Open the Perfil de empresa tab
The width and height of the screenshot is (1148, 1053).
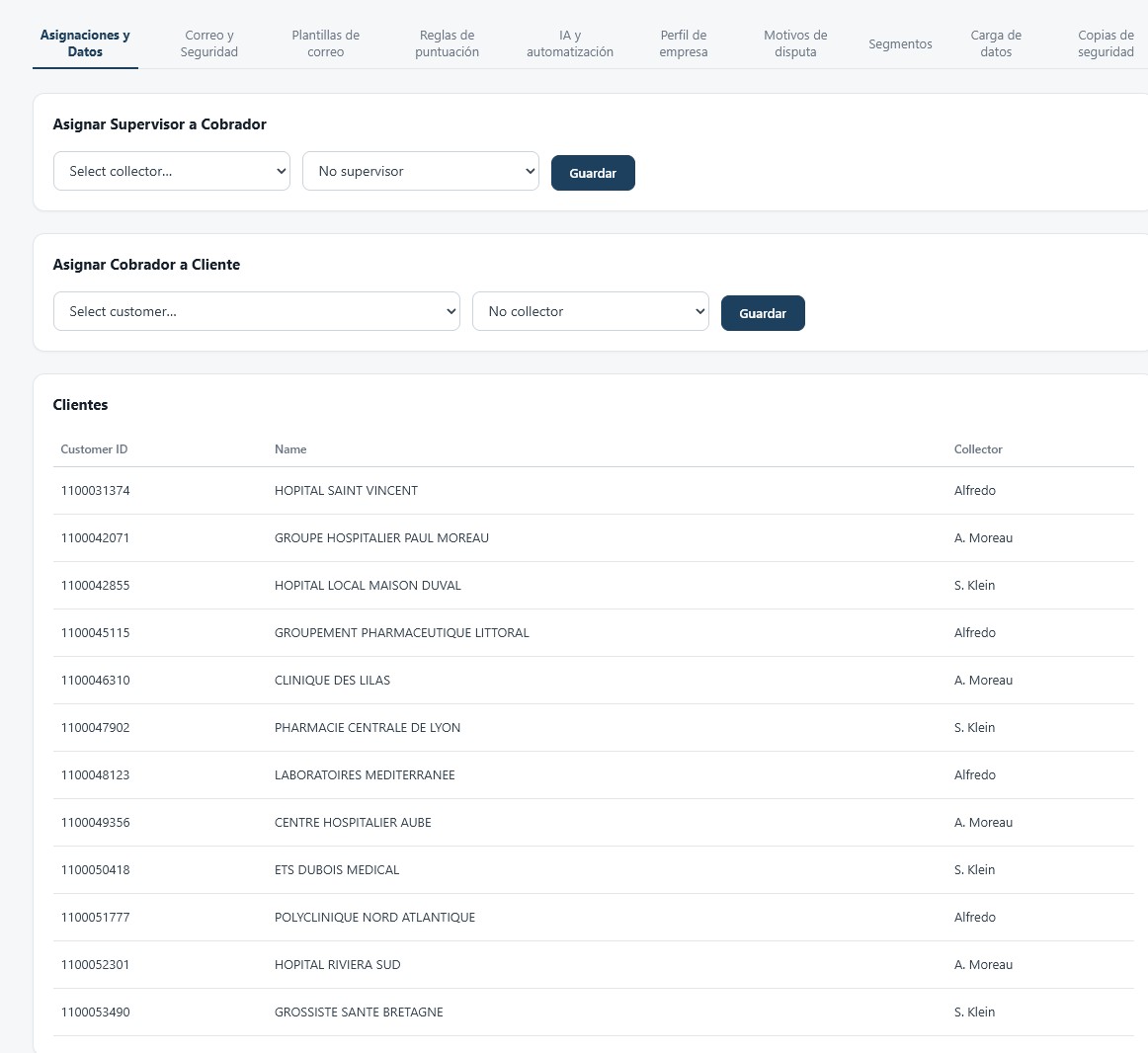pyautogui.click(x=683, y=43)
